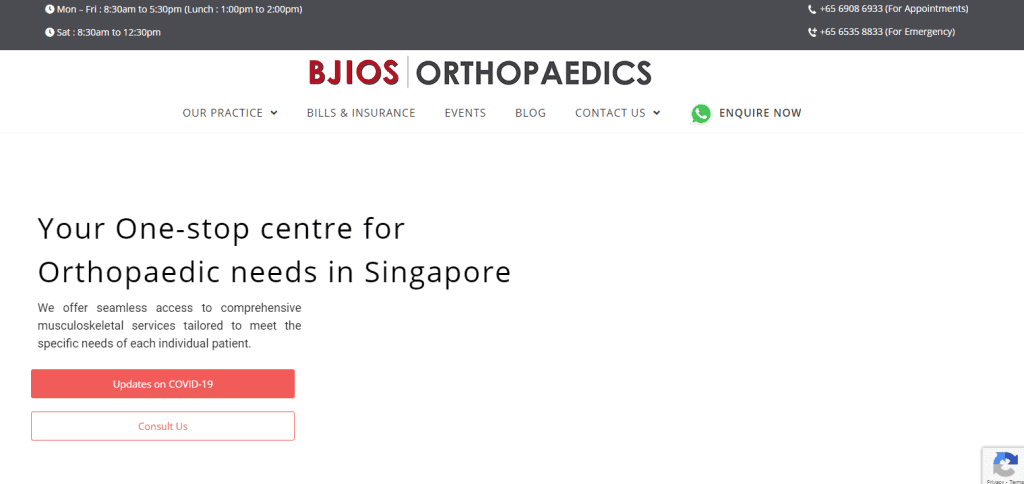Click the clock icon beside Mon – Fri hours
The height and width of the screenshot is (484, 1024).
tap(50, 9)
